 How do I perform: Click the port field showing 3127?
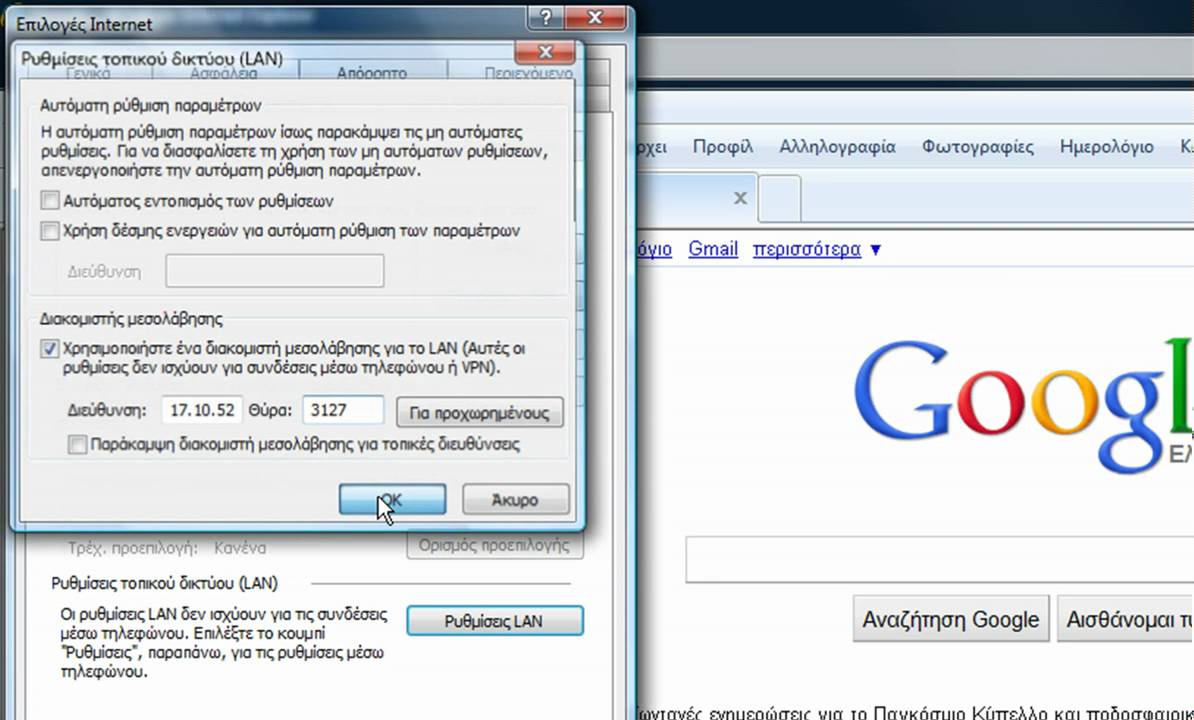point(343,410)
